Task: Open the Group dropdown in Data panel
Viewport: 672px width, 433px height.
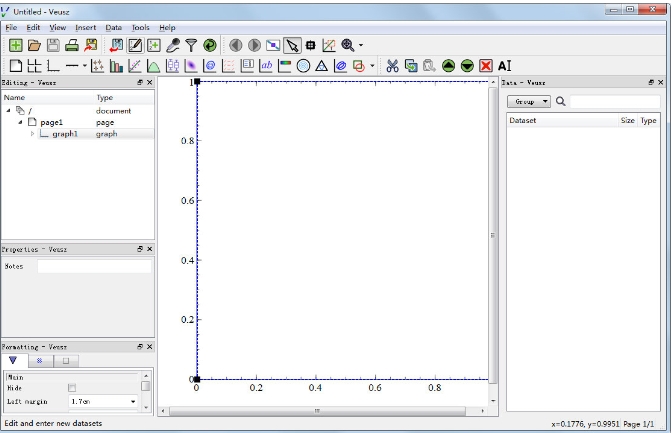Action: 529,102
